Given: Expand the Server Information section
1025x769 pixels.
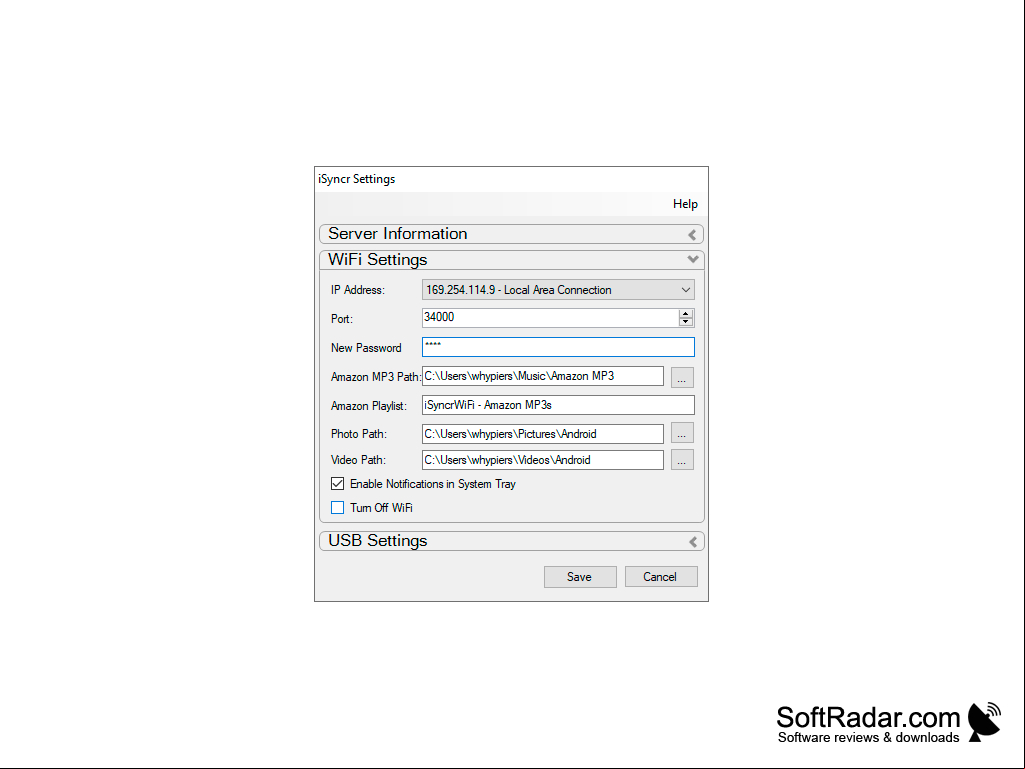Looking at the screenshot, I should (692, 235).
